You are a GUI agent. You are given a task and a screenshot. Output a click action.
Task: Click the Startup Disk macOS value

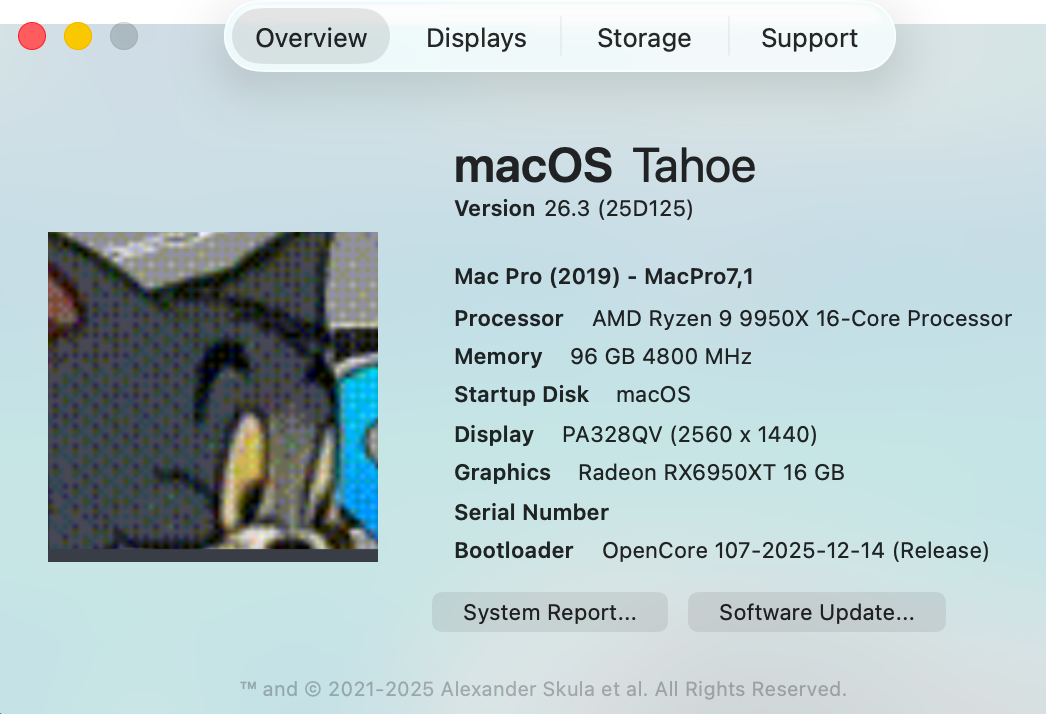pyautogui.click(x=653, y=395)
